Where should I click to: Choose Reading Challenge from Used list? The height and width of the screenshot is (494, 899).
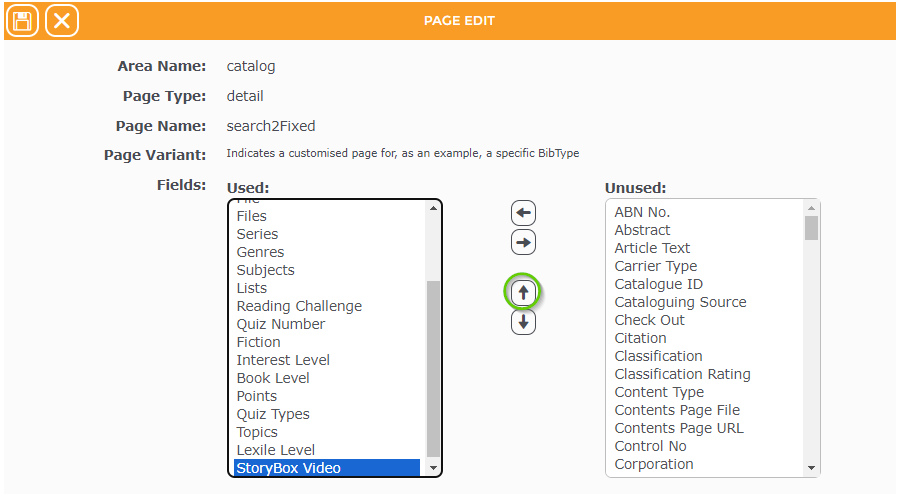299,306
